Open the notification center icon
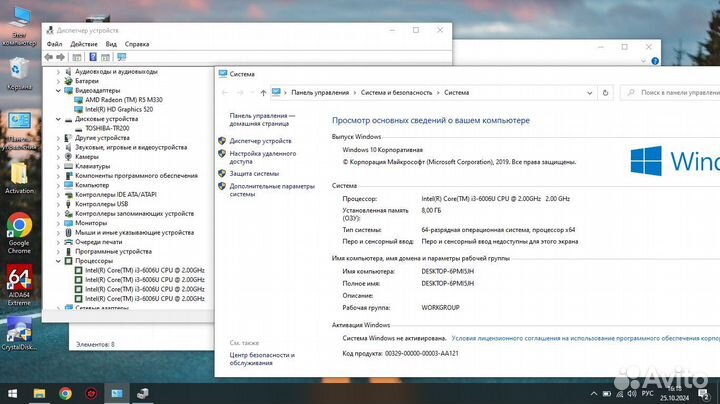The width and height of the screenshot is (720, 404). click(x=703, y=394)
